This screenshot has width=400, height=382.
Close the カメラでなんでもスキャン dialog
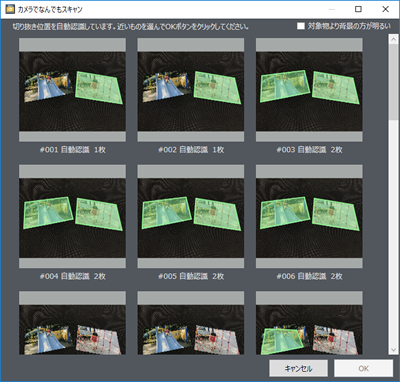386,9
